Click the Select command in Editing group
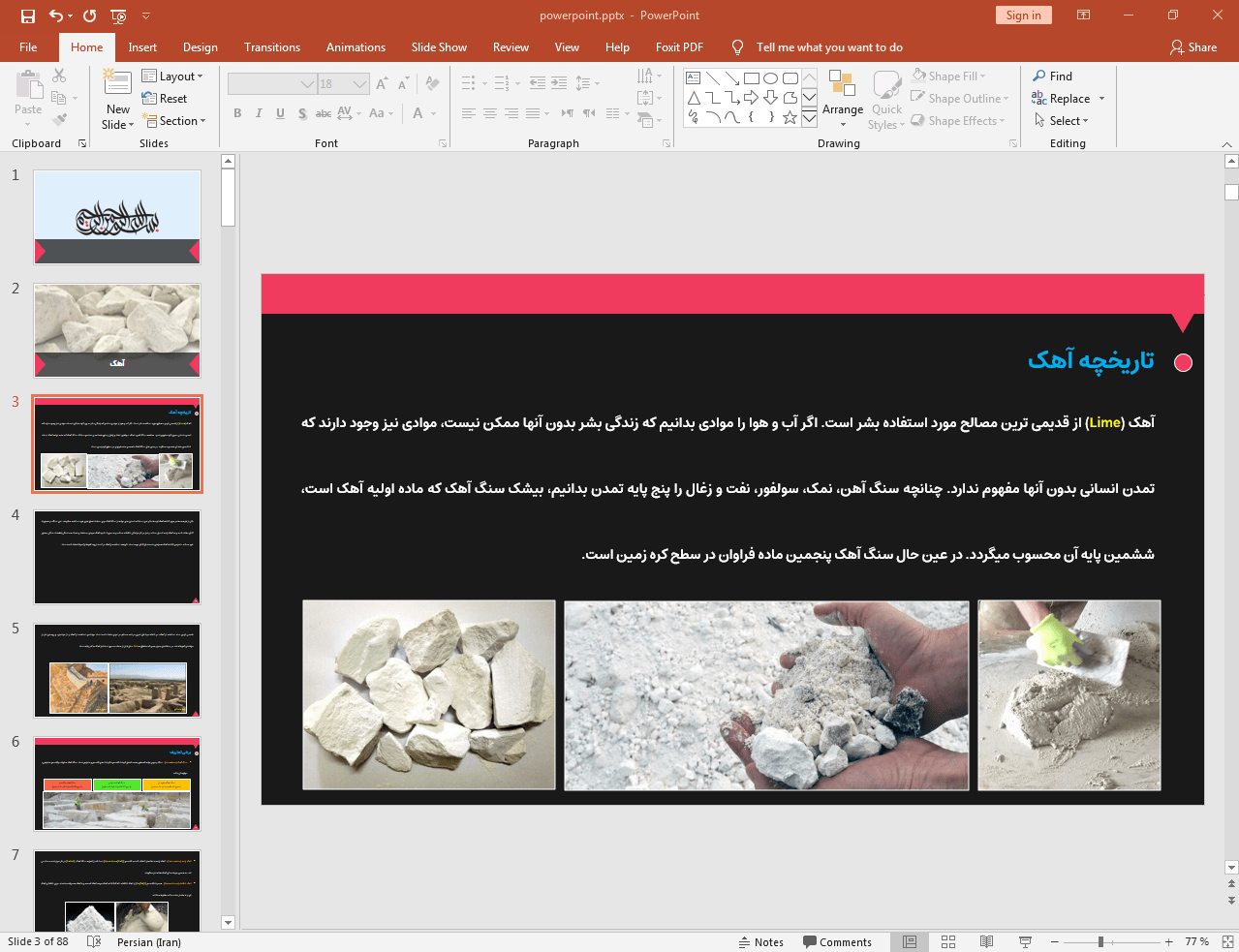 (1063, 120)
